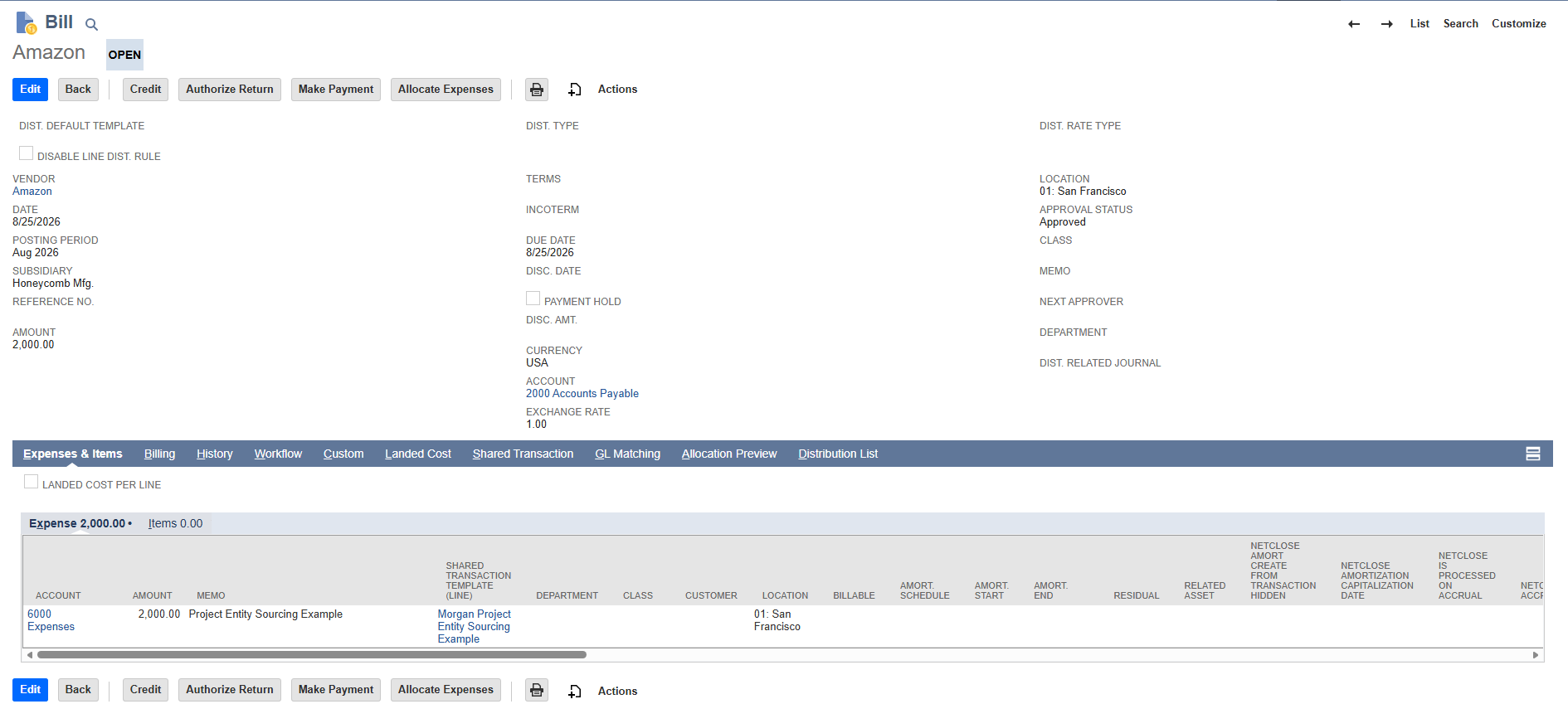The width and height of the screenshot is (1568, 704).
Task: Select the Expense 2,000.00 subtab
Action: click(80, 523)
